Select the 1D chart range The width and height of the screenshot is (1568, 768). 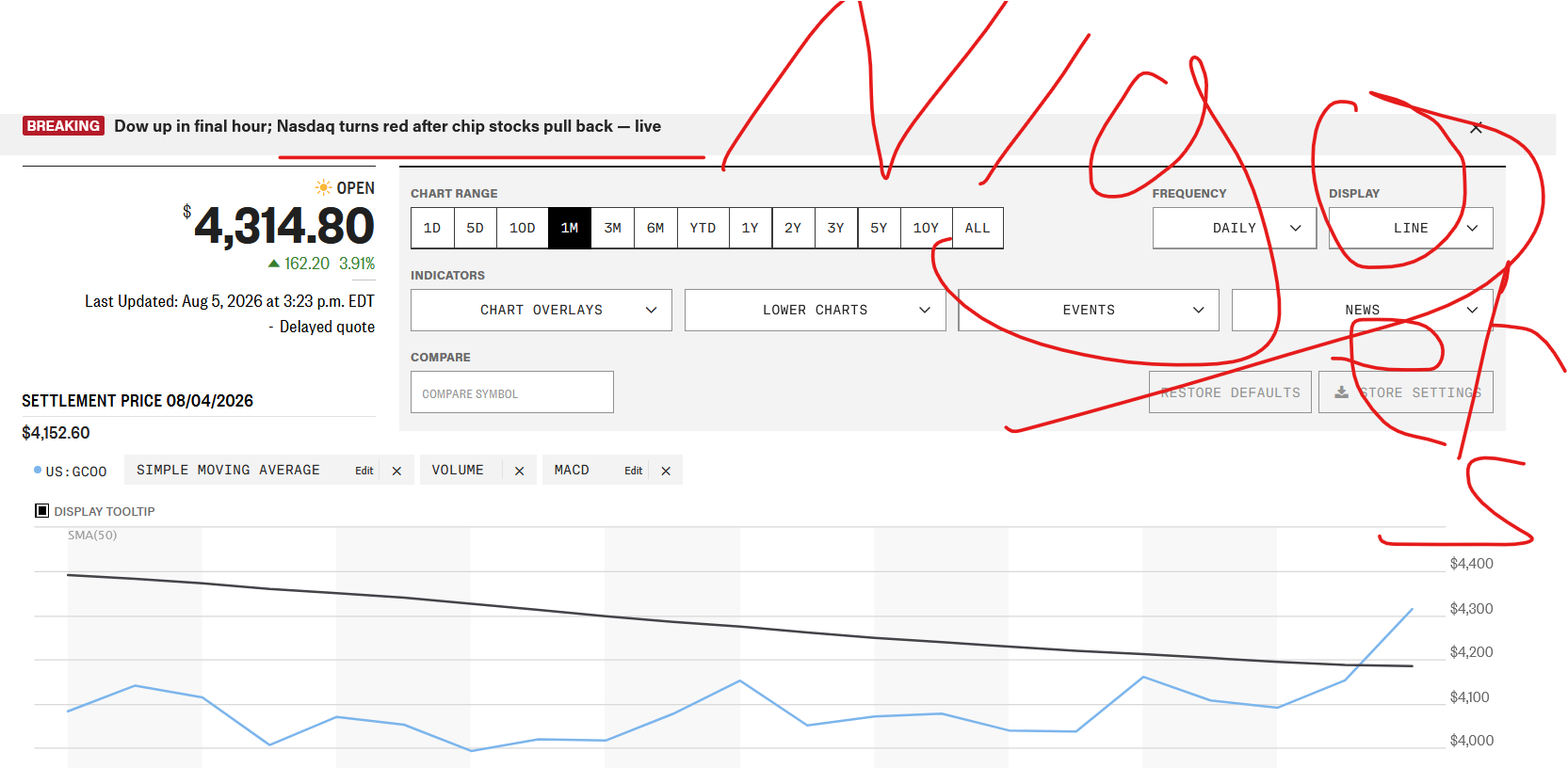[x=432, y=228]
